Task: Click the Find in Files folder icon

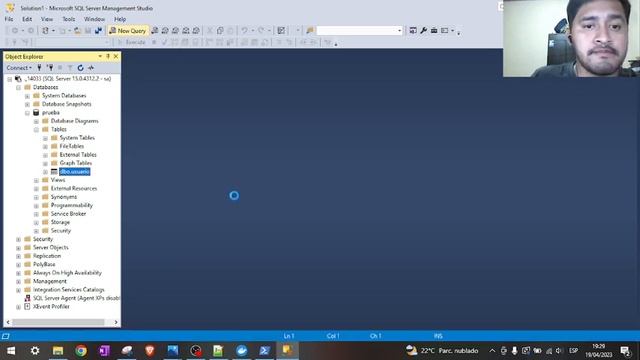Action: coord(310,31)
